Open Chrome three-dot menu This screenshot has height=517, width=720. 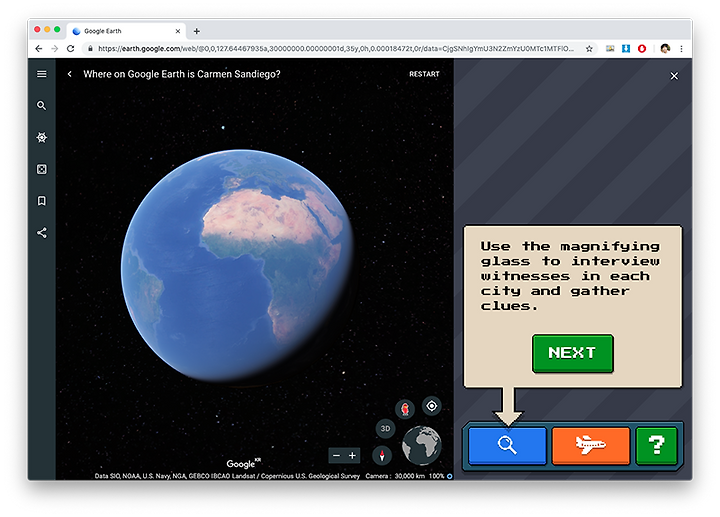click(681, 49)
